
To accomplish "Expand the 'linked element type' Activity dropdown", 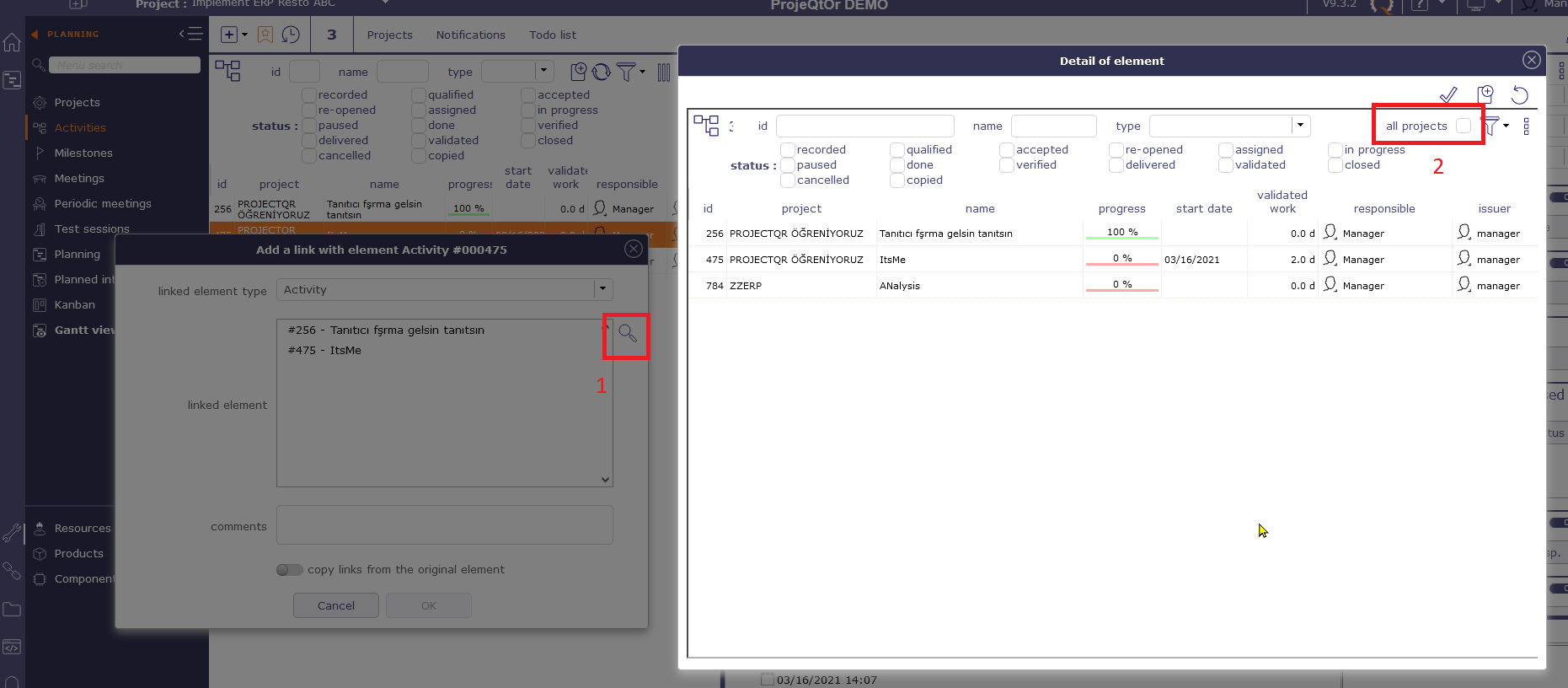I will (x=602, y=289).
